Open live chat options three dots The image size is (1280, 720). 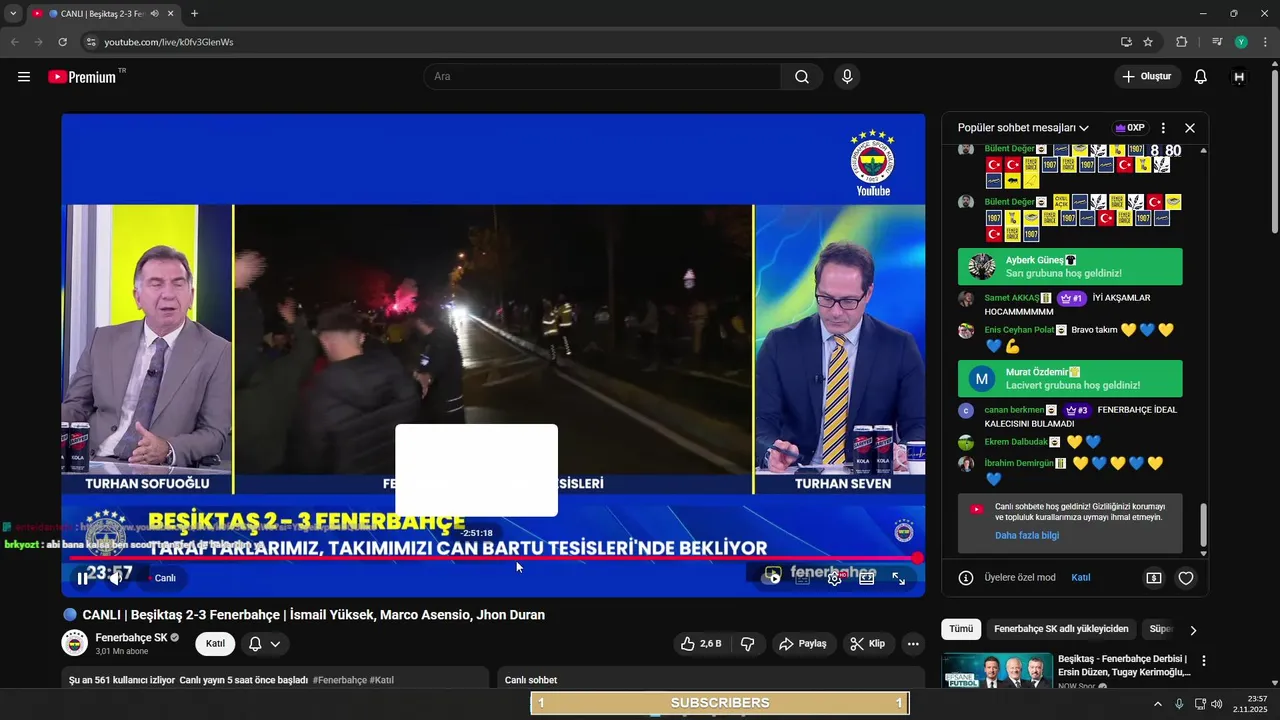pos(1163,128)
